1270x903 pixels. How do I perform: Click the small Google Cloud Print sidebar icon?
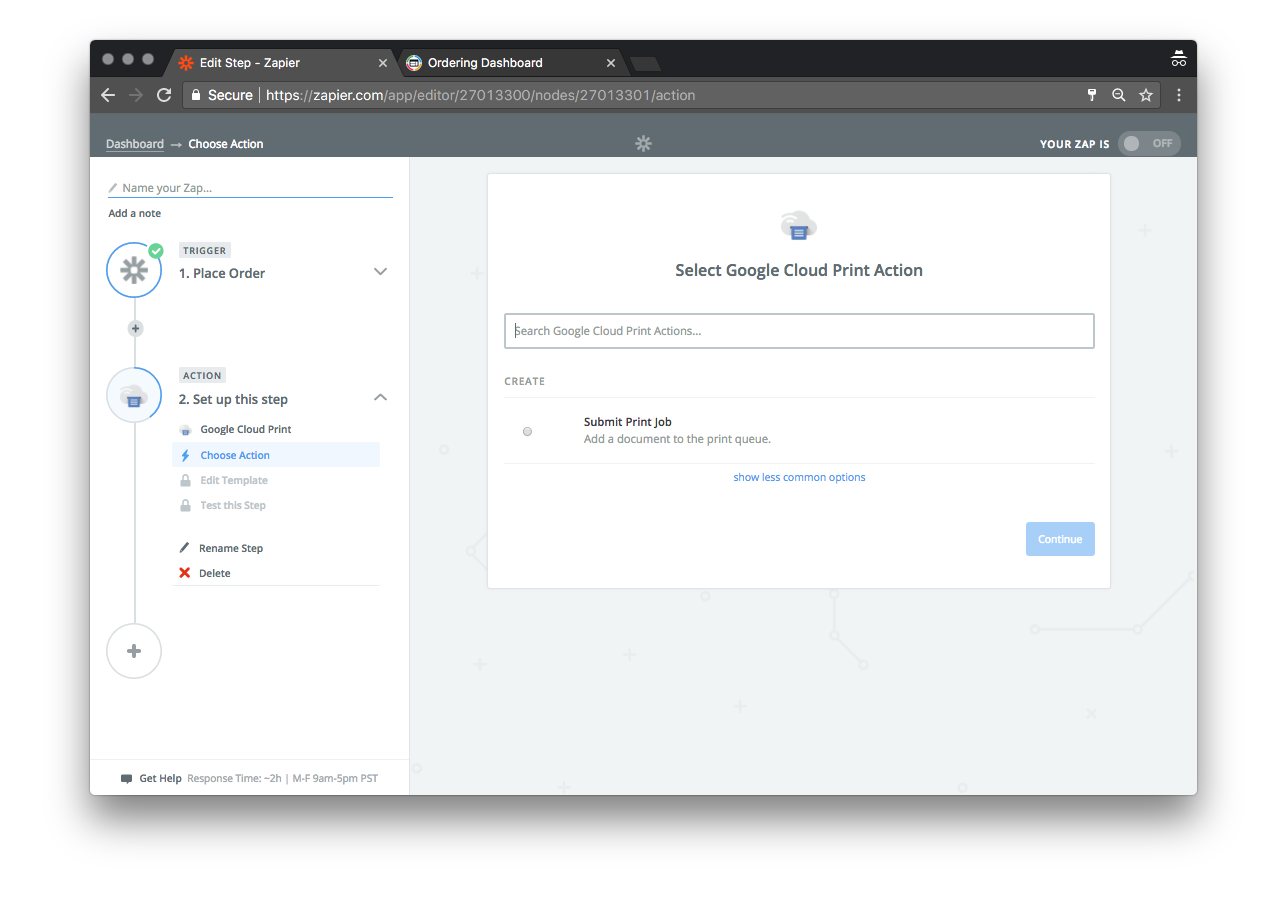pos(185,430)
